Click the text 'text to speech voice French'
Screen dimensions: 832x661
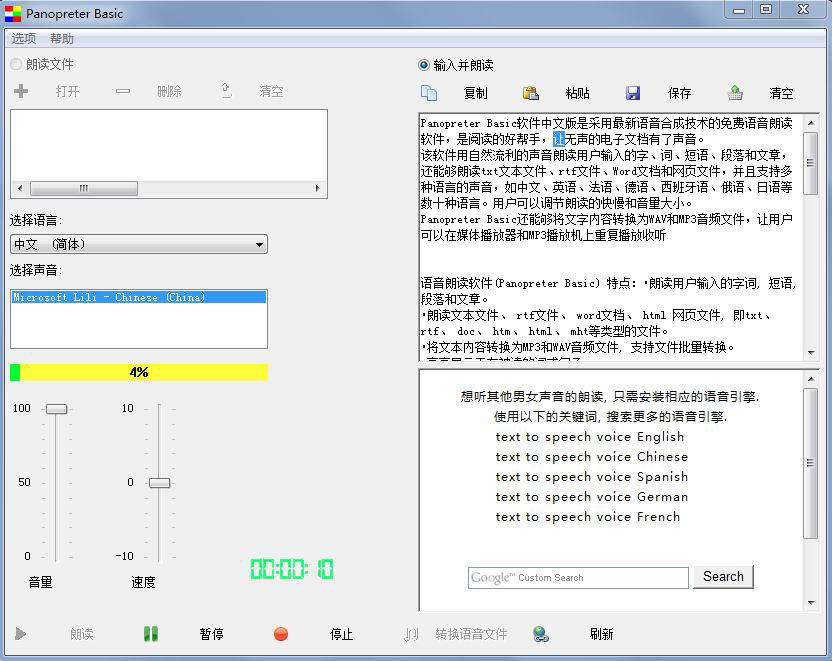(x=587, y=517)
